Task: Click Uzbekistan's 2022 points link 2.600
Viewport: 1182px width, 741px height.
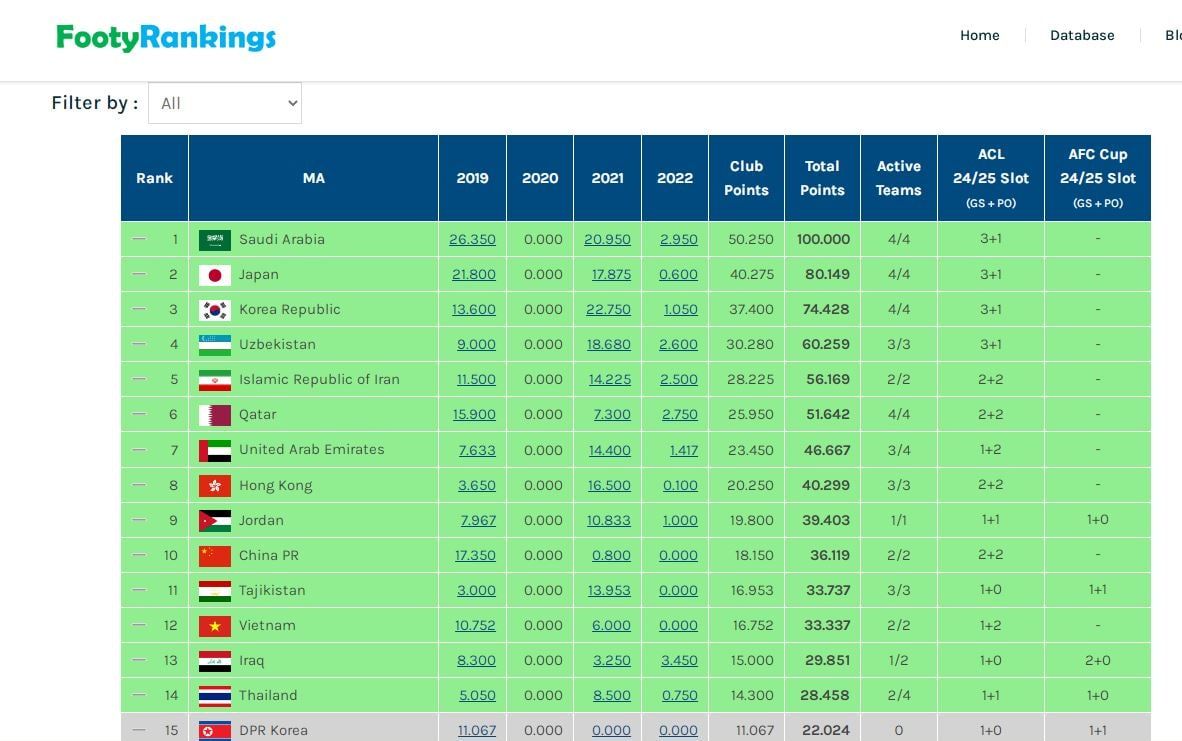Action: click(x=678, y=345)
